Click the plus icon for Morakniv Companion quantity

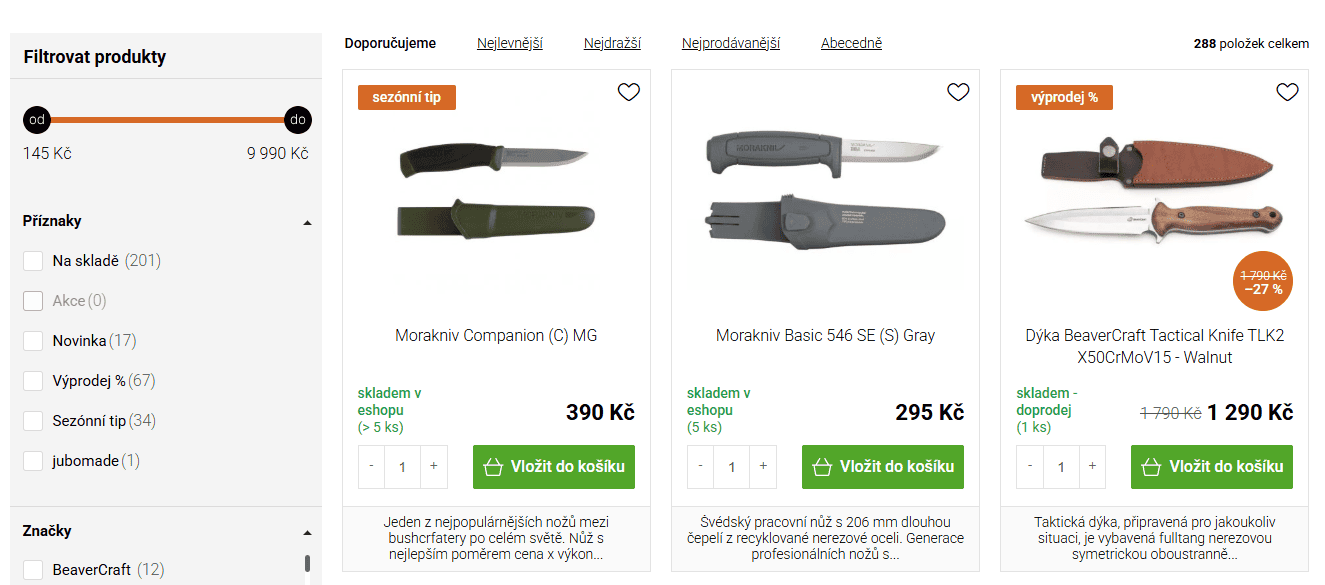(x=433, y=466)
